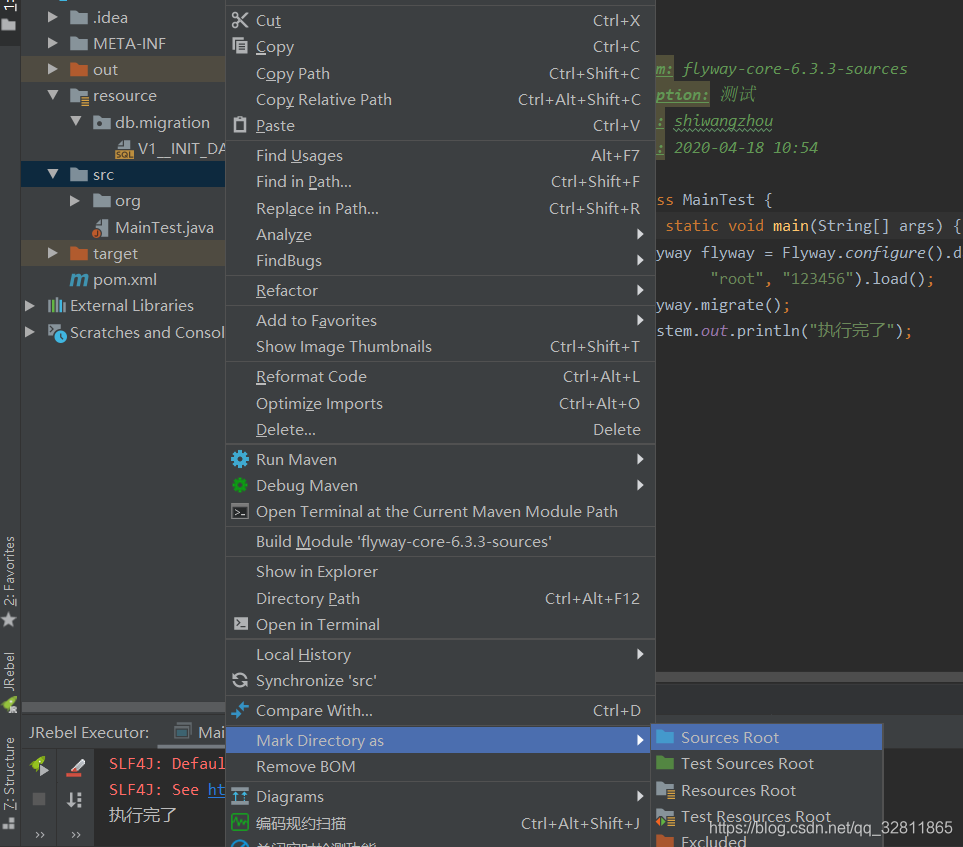Open the Z: Structure side tab
The height and width of the screenshot is (847, 963).
coord(9,781)
